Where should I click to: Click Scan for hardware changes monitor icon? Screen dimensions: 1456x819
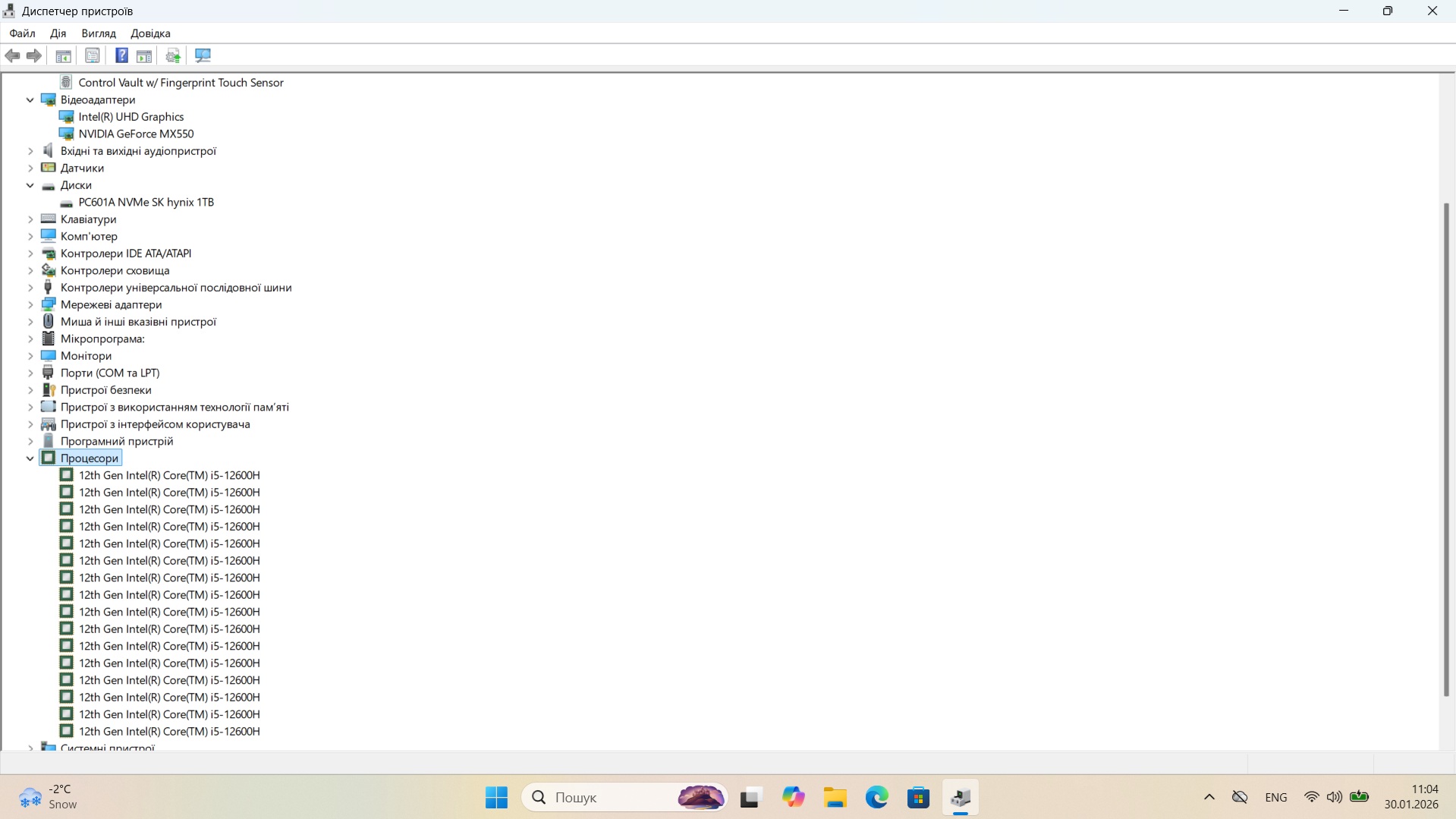pyautogui.click(x=203, y=55)
